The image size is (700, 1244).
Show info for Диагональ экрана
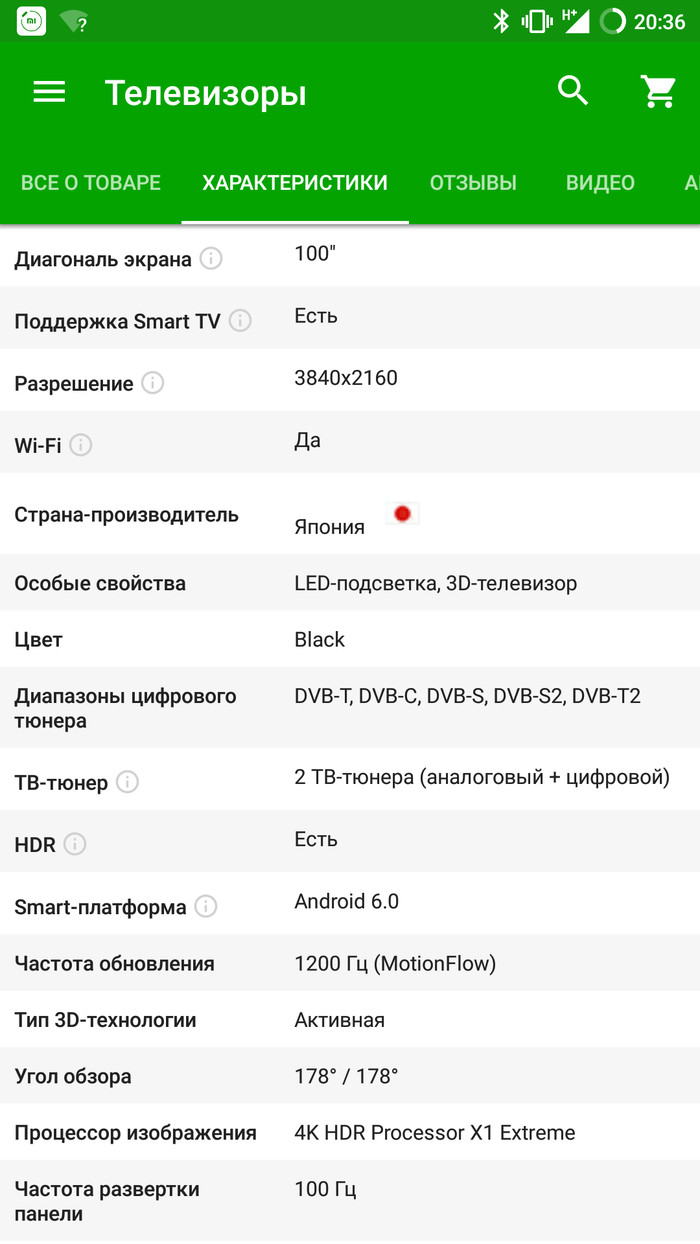(210, 259)
